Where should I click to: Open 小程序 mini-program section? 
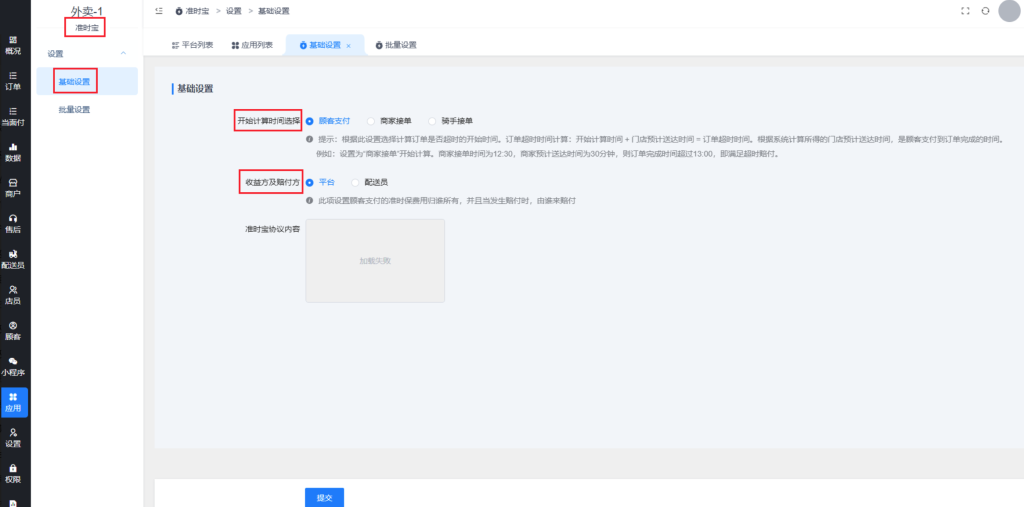click(x=13, y=366)
